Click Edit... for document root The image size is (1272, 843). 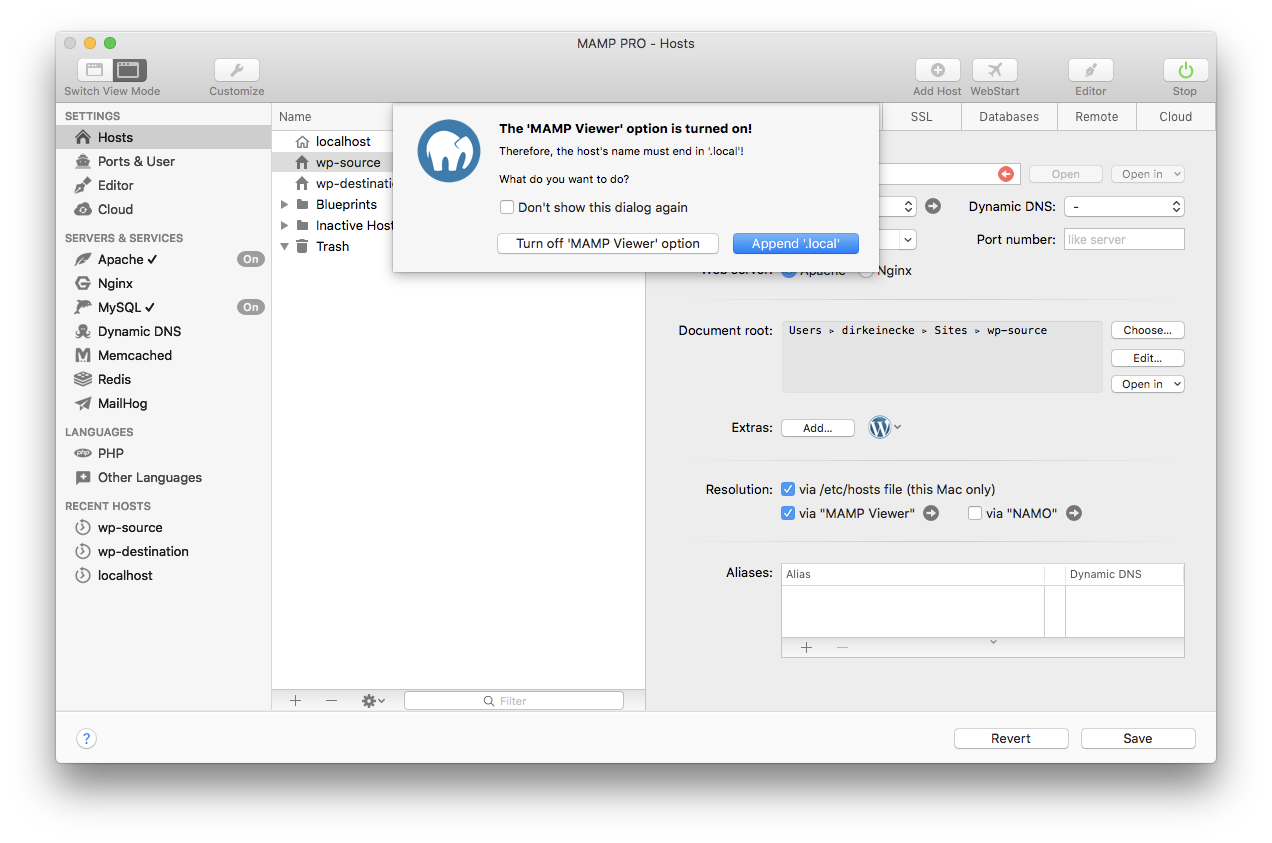click(x=1148, y=358)
